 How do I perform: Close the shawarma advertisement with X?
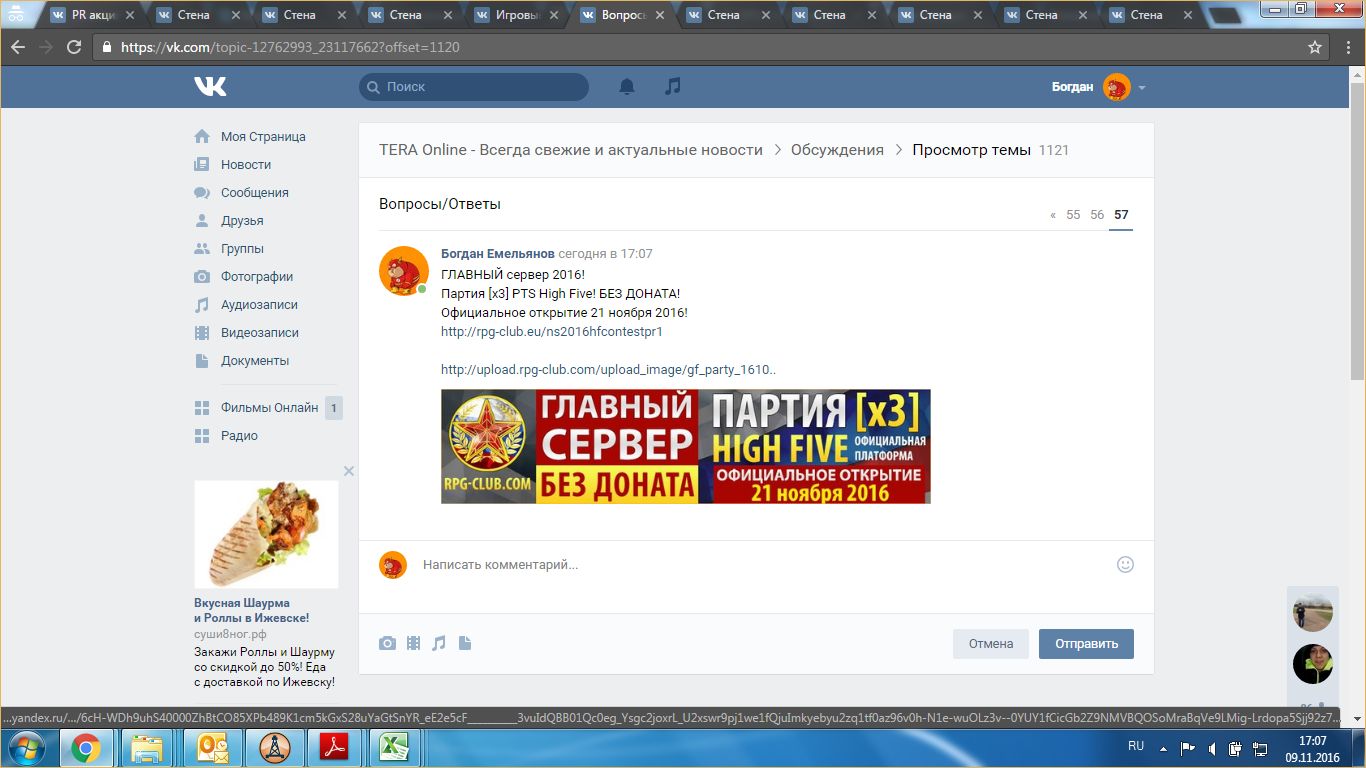click(349, 471)
